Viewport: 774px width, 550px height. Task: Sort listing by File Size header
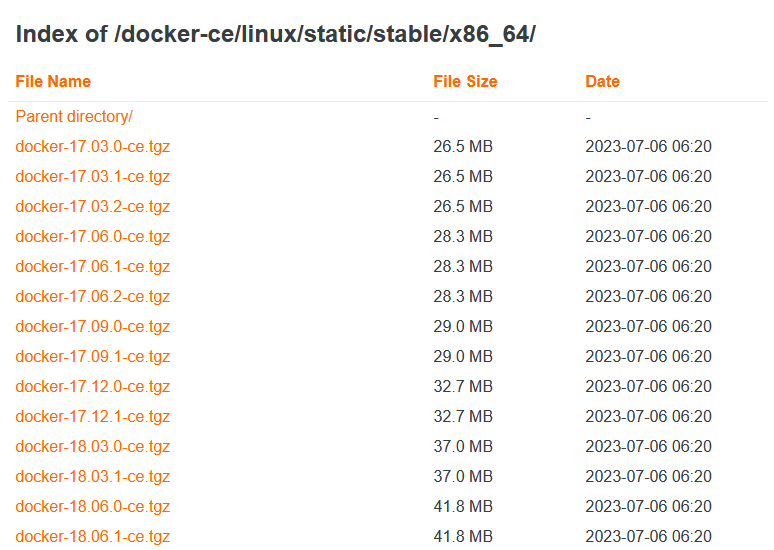(x=465, y=81)
